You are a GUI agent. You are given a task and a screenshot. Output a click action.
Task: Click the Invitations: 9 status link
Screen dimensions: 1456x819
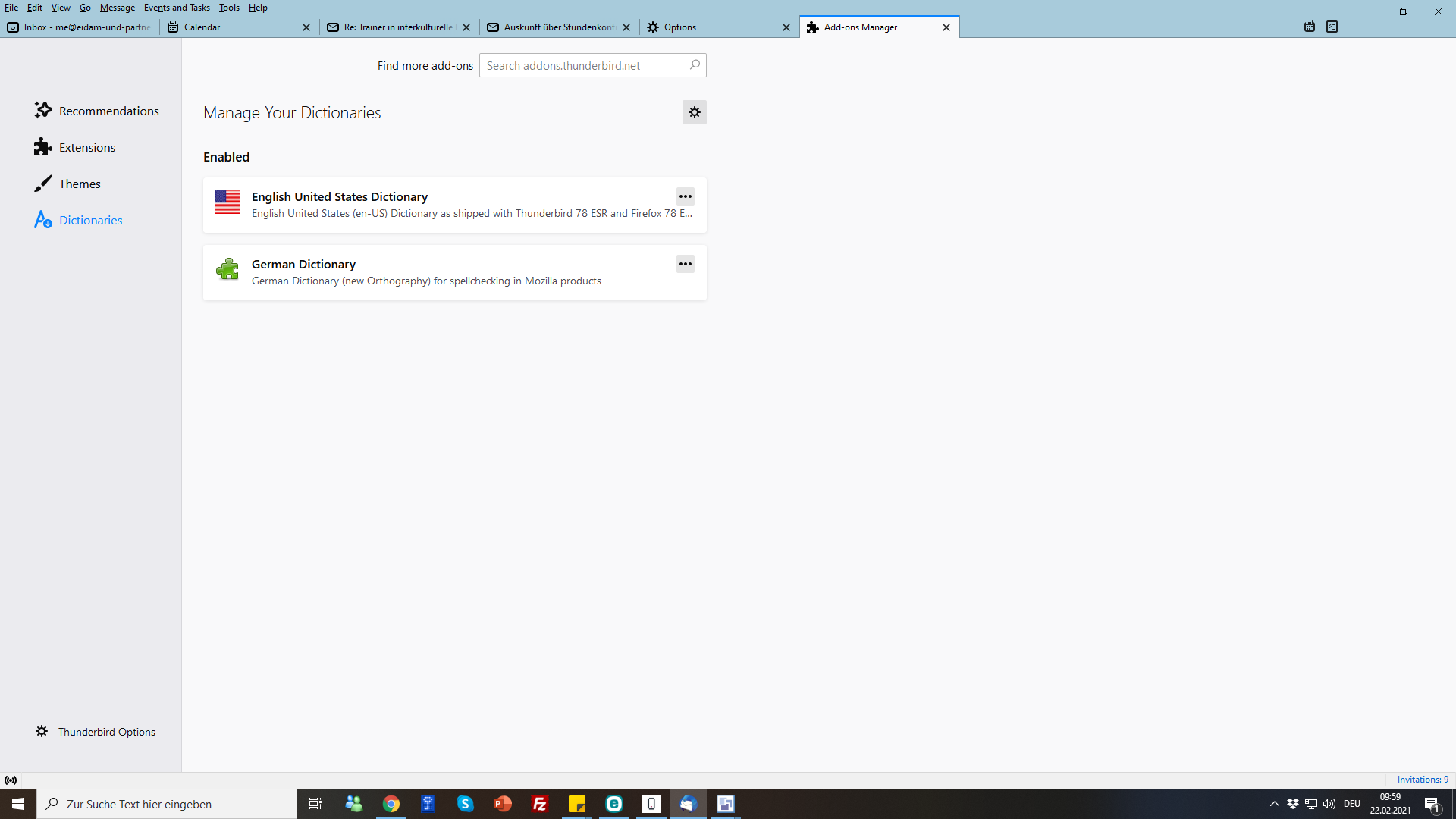tap(1423, 780)
